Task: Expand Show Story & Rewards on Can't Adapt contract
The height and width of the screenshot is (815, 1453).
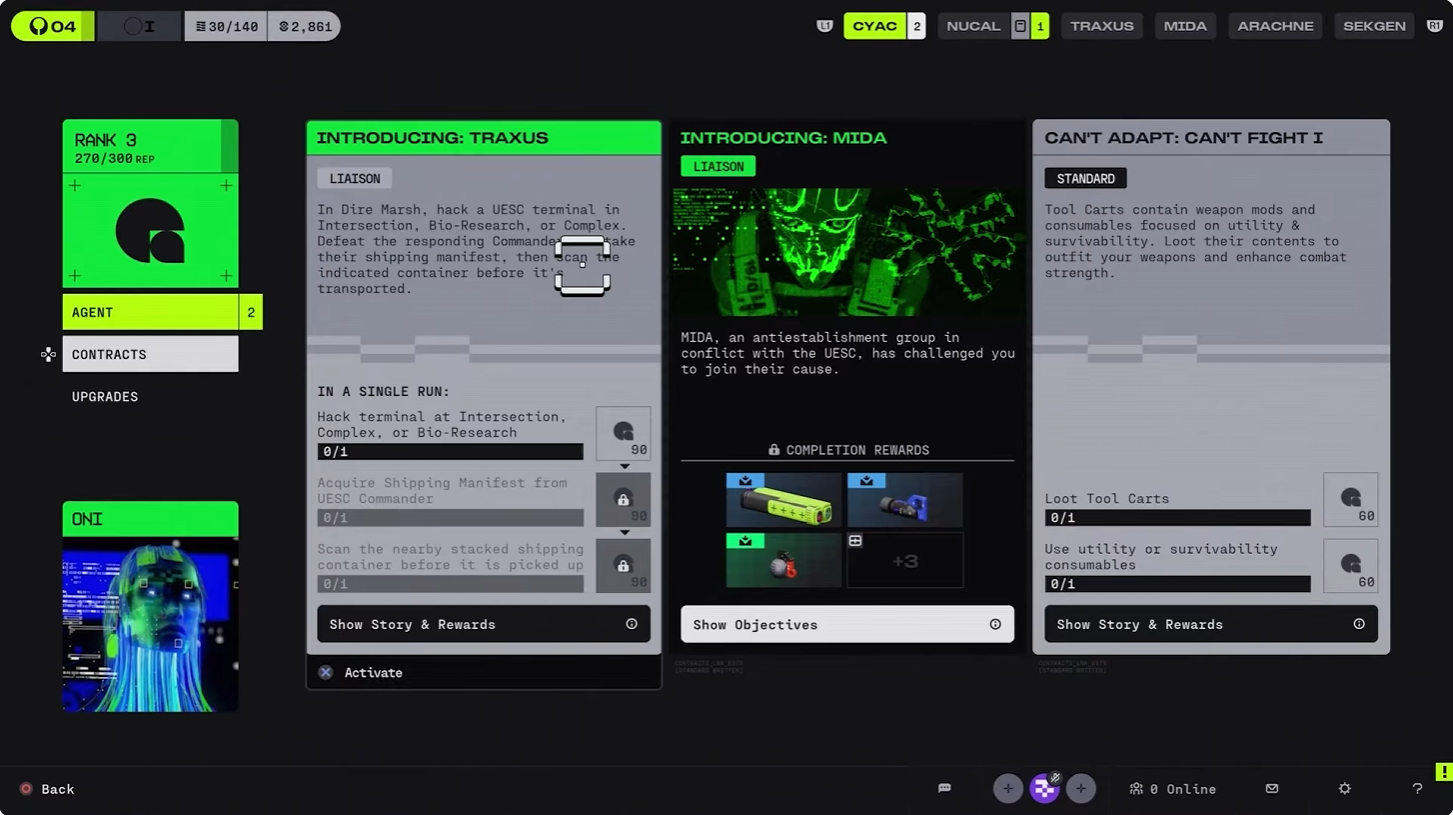Action: [1210, 624]
